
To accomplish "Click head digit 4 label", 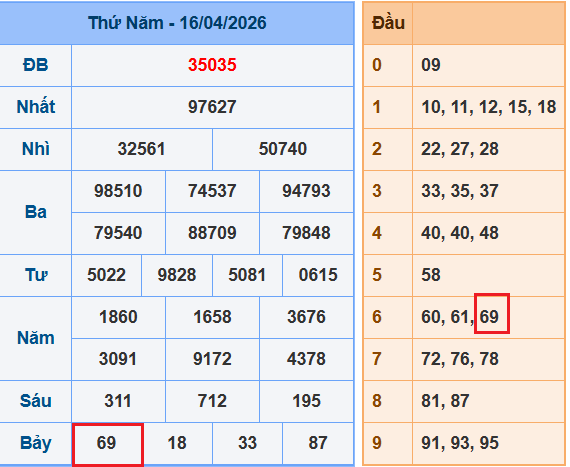I will coord(377,233).
